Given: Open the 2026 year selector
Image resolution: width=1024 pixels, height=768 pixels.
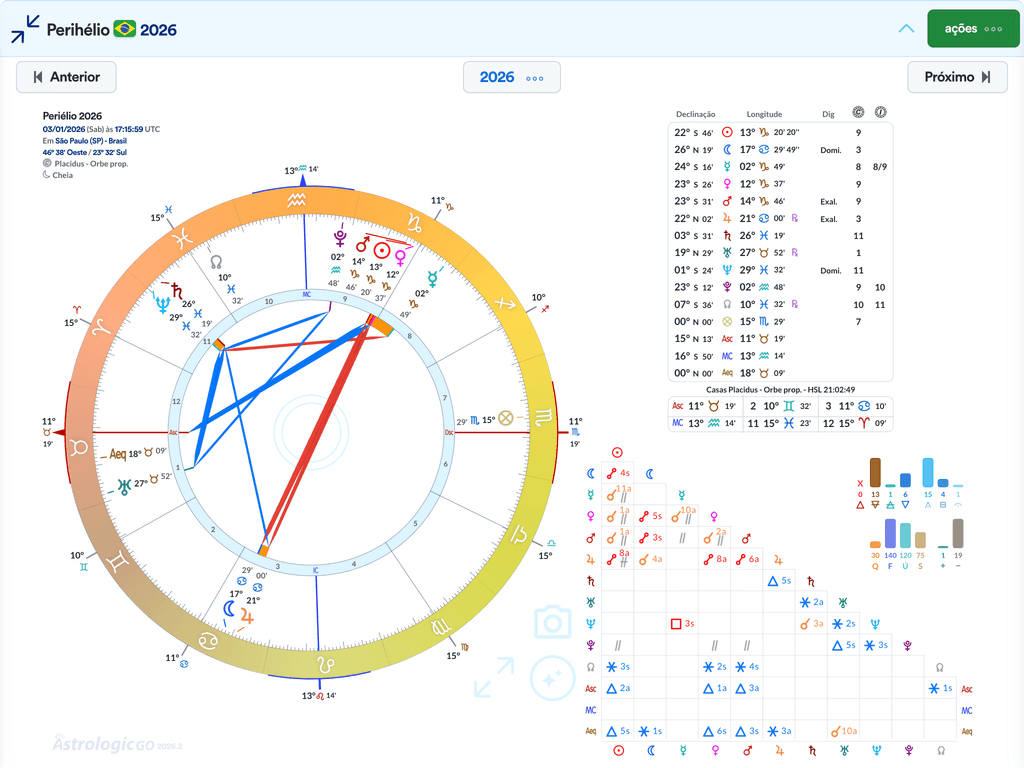Looking at the screenshot, I should [511, 77].
